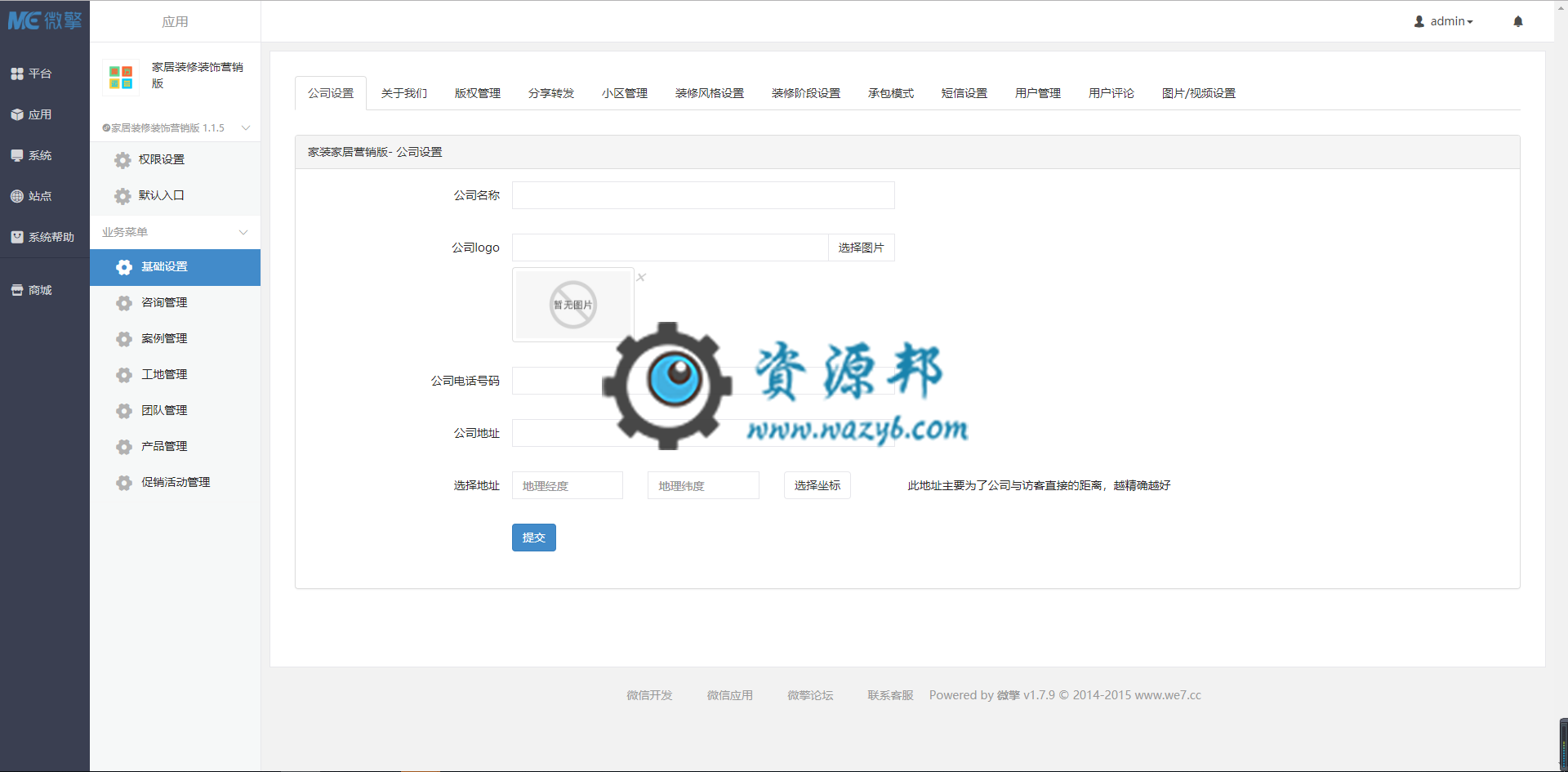Viewport: 1568px width, 772px height.
Task: Open the 平台 sidebar icon
Action: [17, 74]
